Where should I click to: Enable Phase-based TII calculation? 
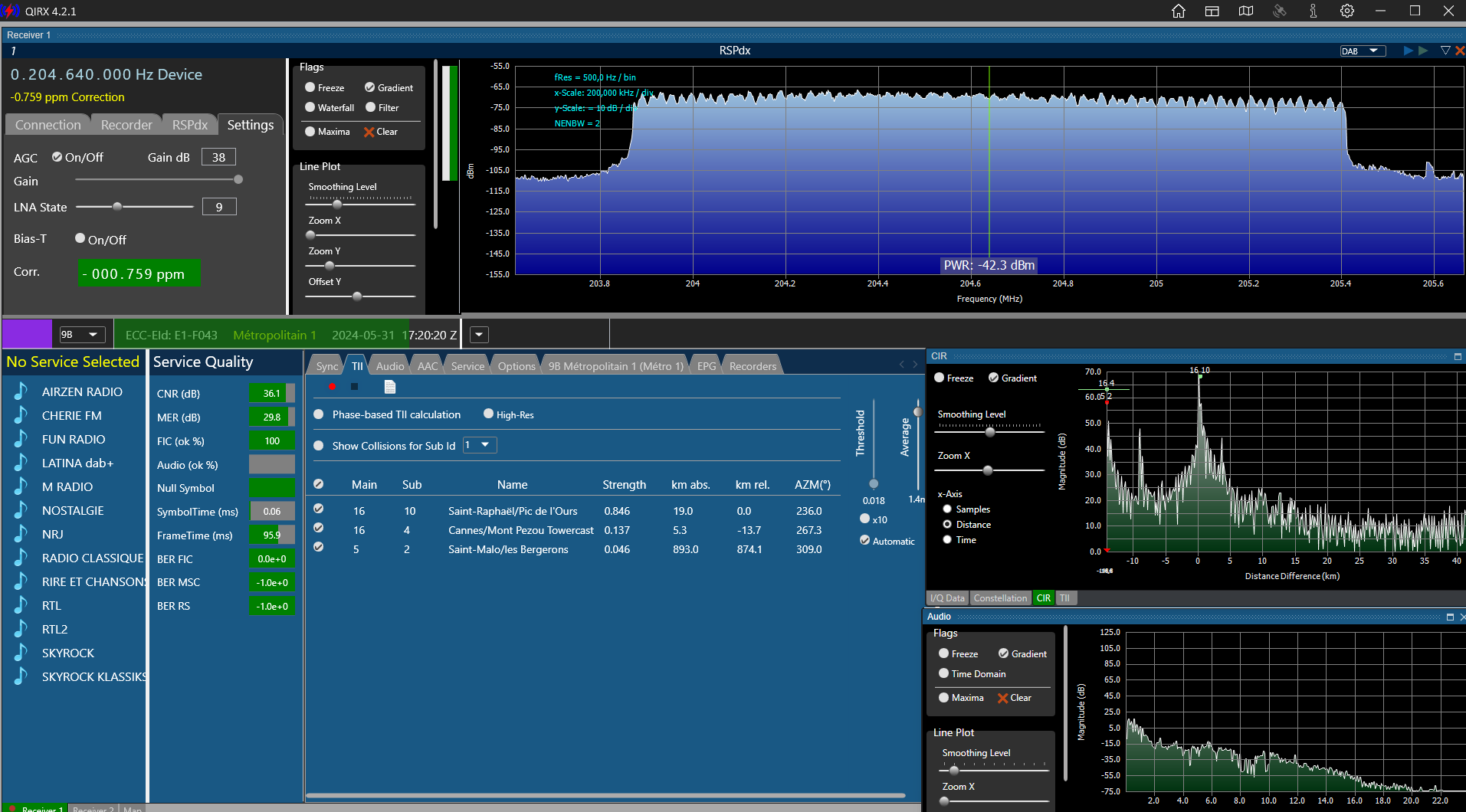(319, 414)
